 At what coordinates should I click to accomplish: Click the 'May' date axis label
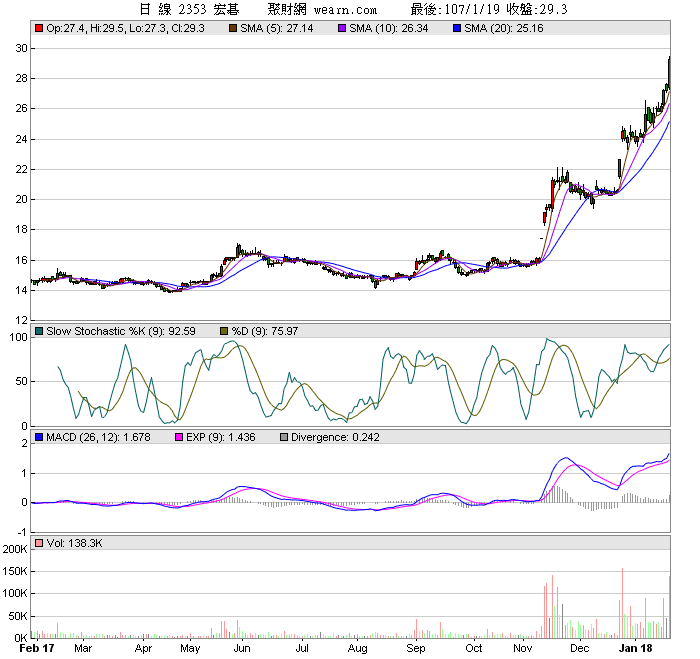pos(190,648)
